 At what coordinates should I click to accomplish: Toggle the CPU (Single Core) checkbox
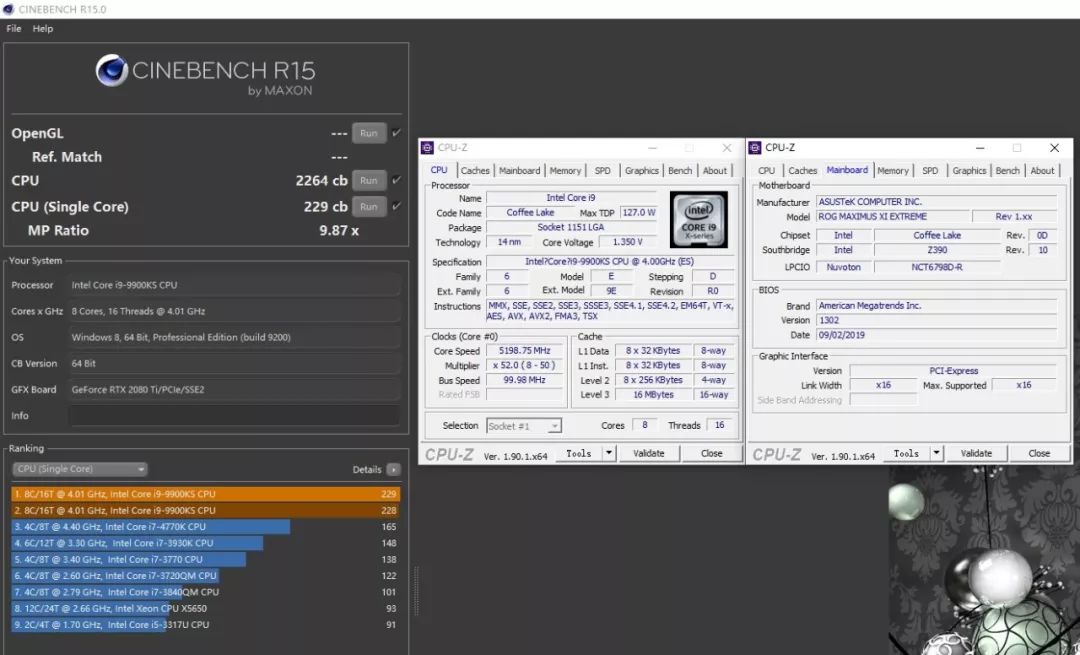(x=397, y=206)
